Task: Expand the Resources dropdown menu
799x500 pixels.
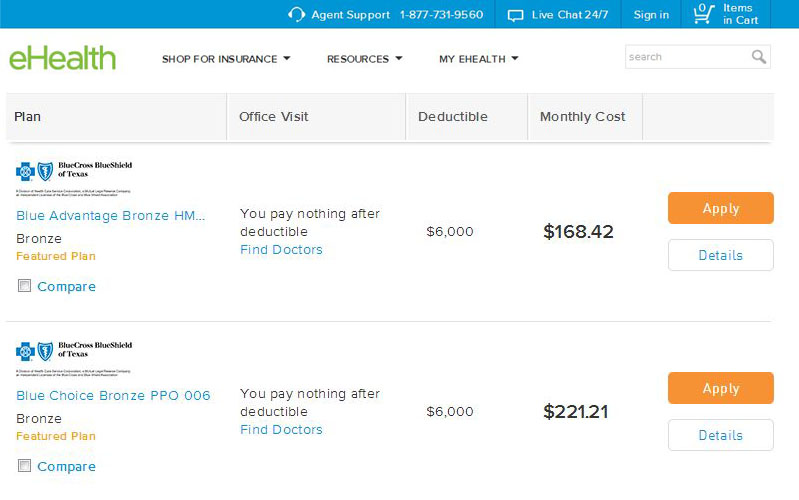Action: coord(364,59)
